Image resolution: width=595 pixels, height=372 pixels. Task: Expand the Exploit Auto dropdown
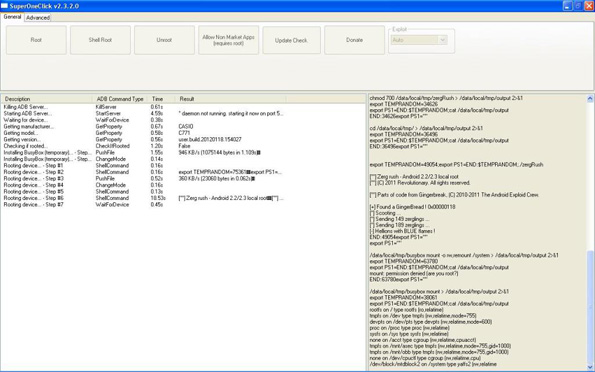[x=442, y=40]
